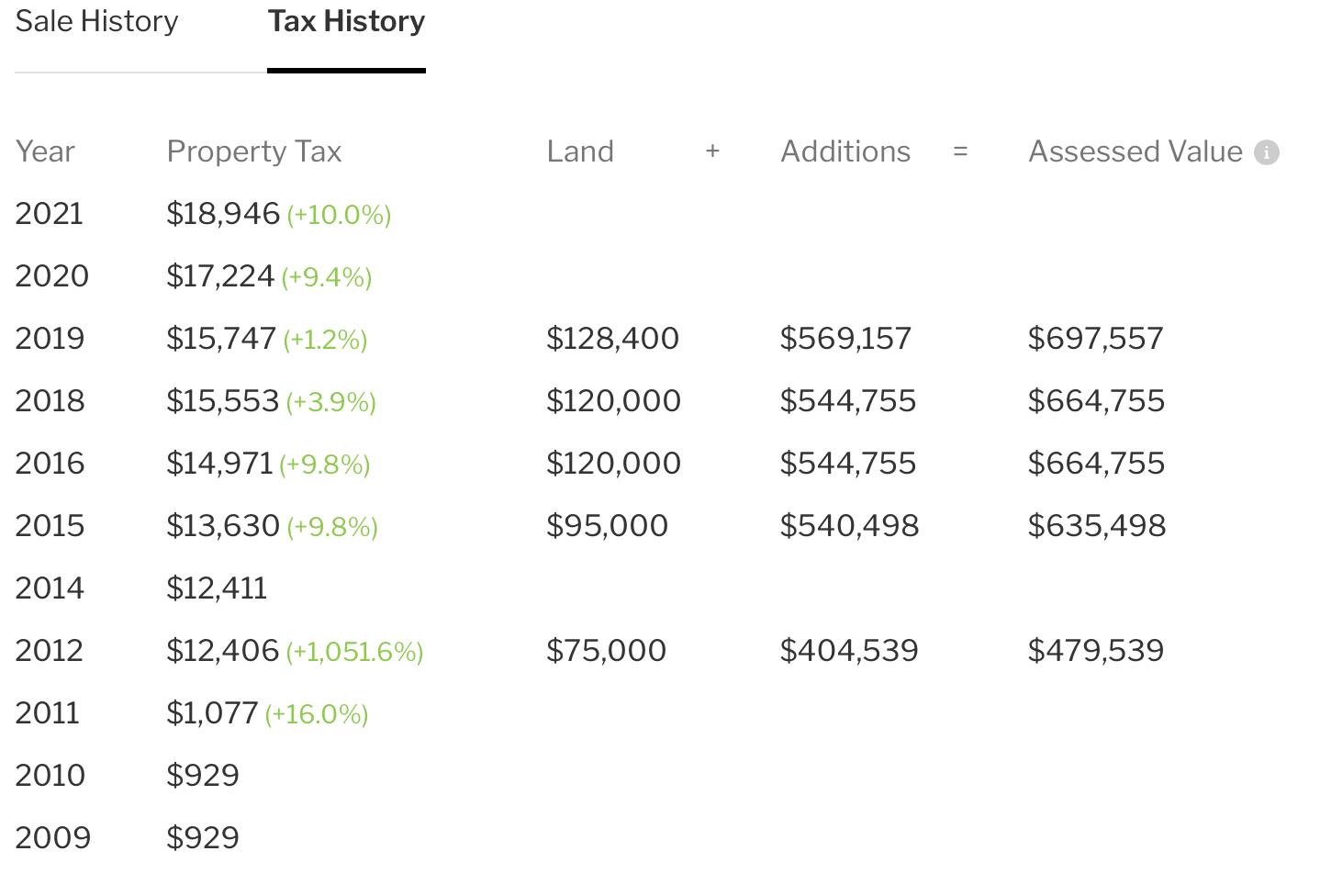Select the 2012 assessed value $479,539

coord(1096,651)
